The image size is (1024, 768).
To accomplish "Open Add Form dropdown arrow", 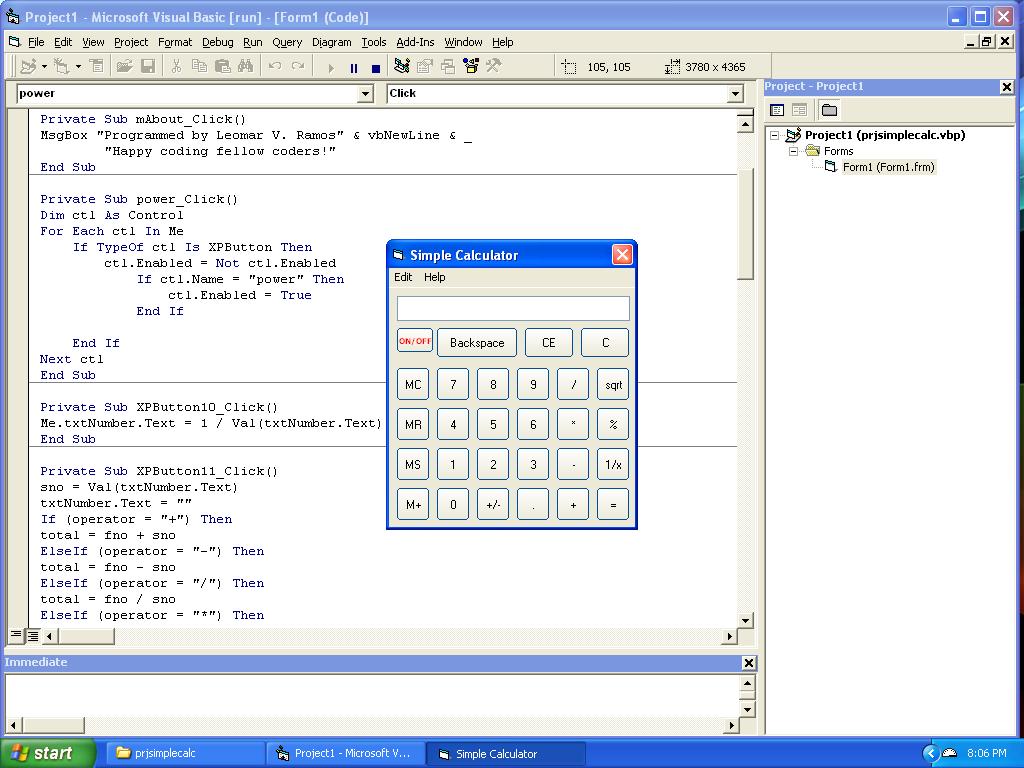I will (78, 66).
